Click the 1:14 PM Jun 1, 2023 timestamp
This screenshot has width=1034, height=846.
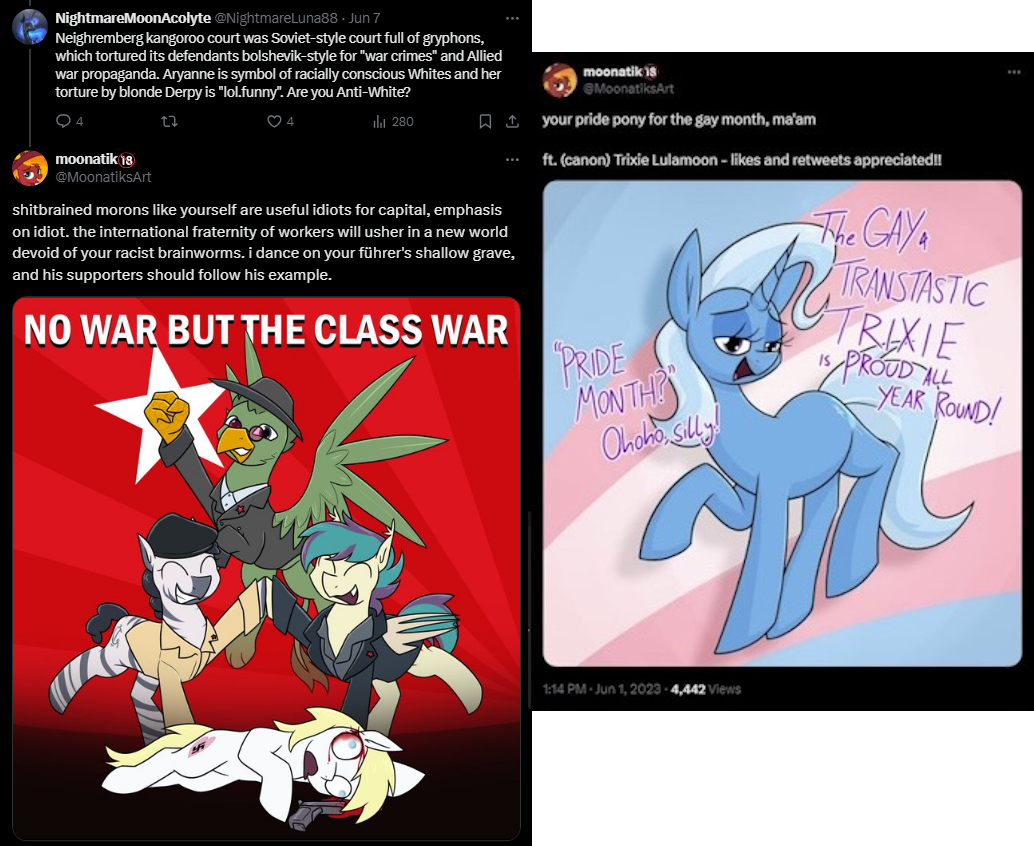(602, 689)
